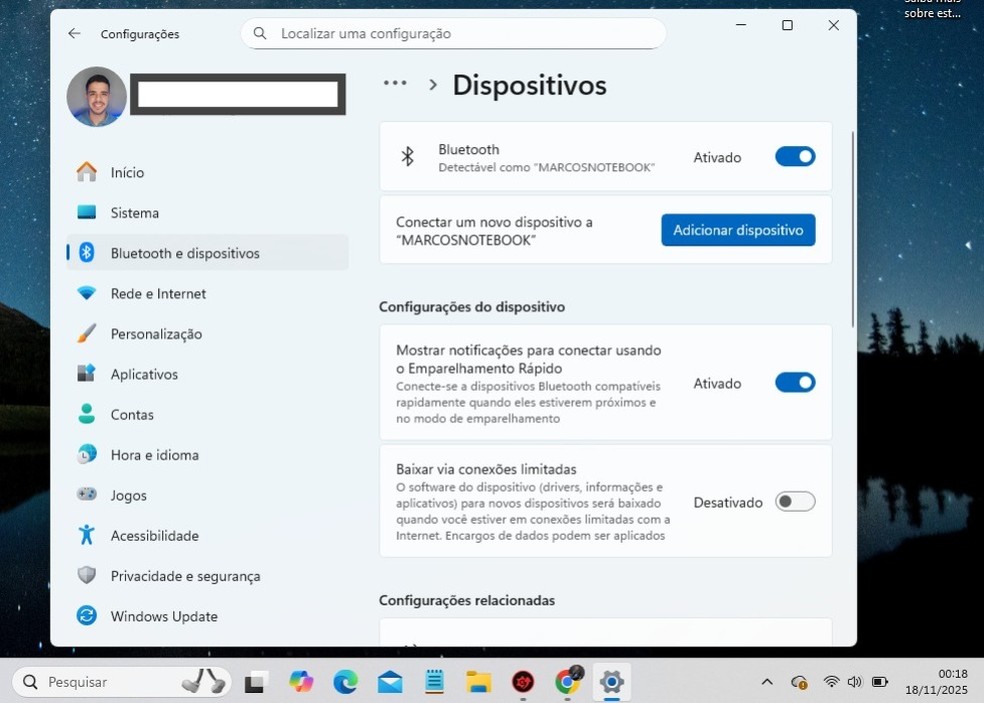Go to Início in the sidebar
Screen dimensions: 984x703
coord(125,172)
